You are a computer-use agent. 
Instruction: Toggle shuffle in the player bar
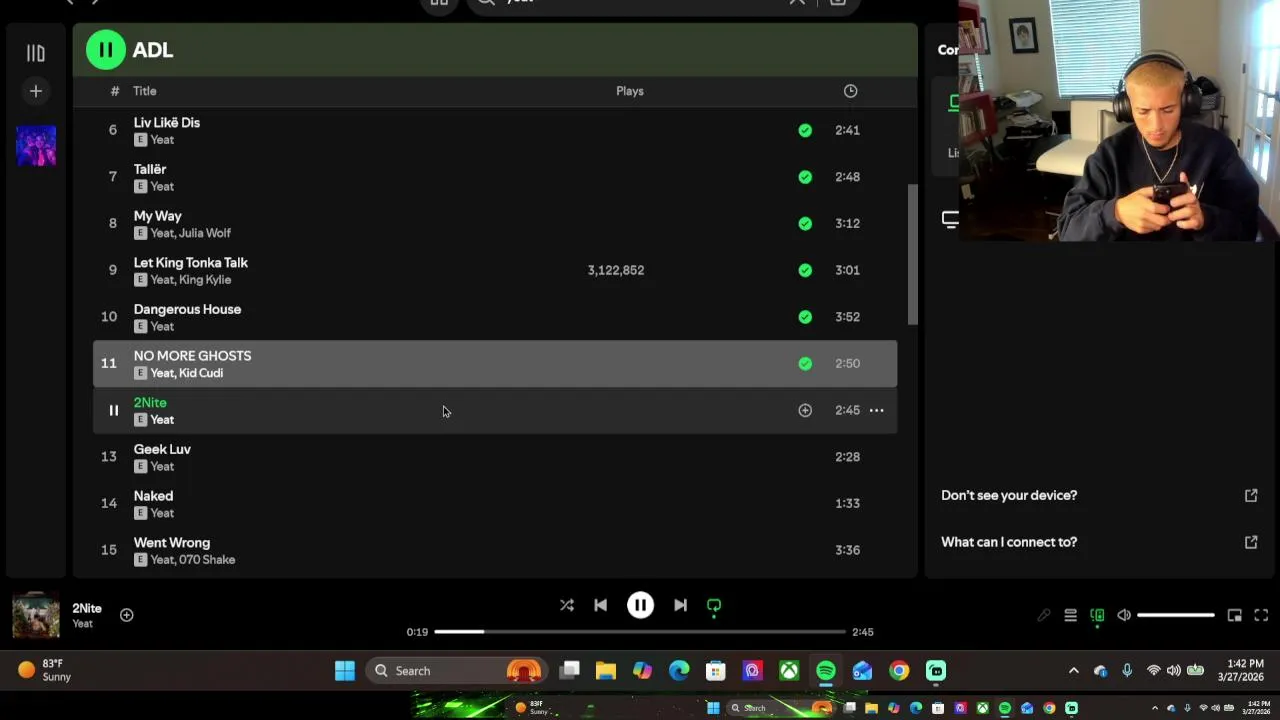coord(567,605)
